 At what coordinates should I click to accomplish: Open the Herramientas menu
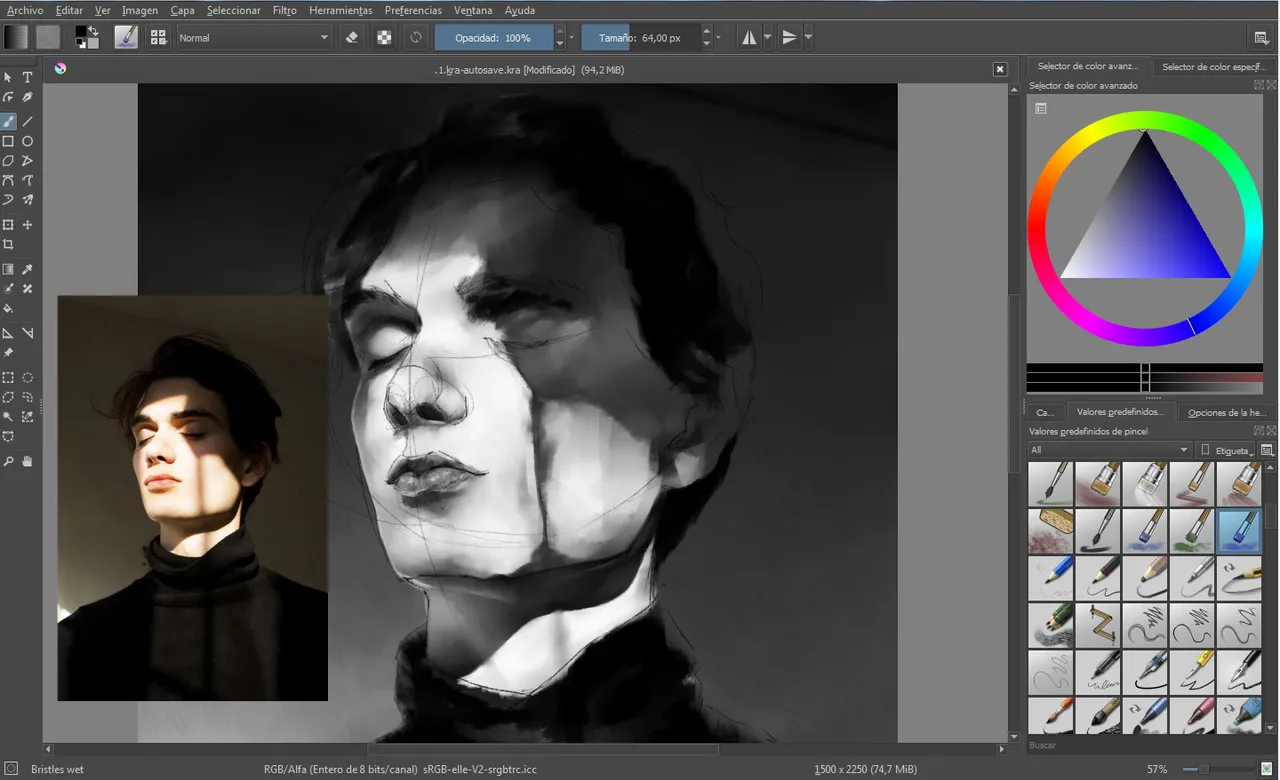click(340, 10)
